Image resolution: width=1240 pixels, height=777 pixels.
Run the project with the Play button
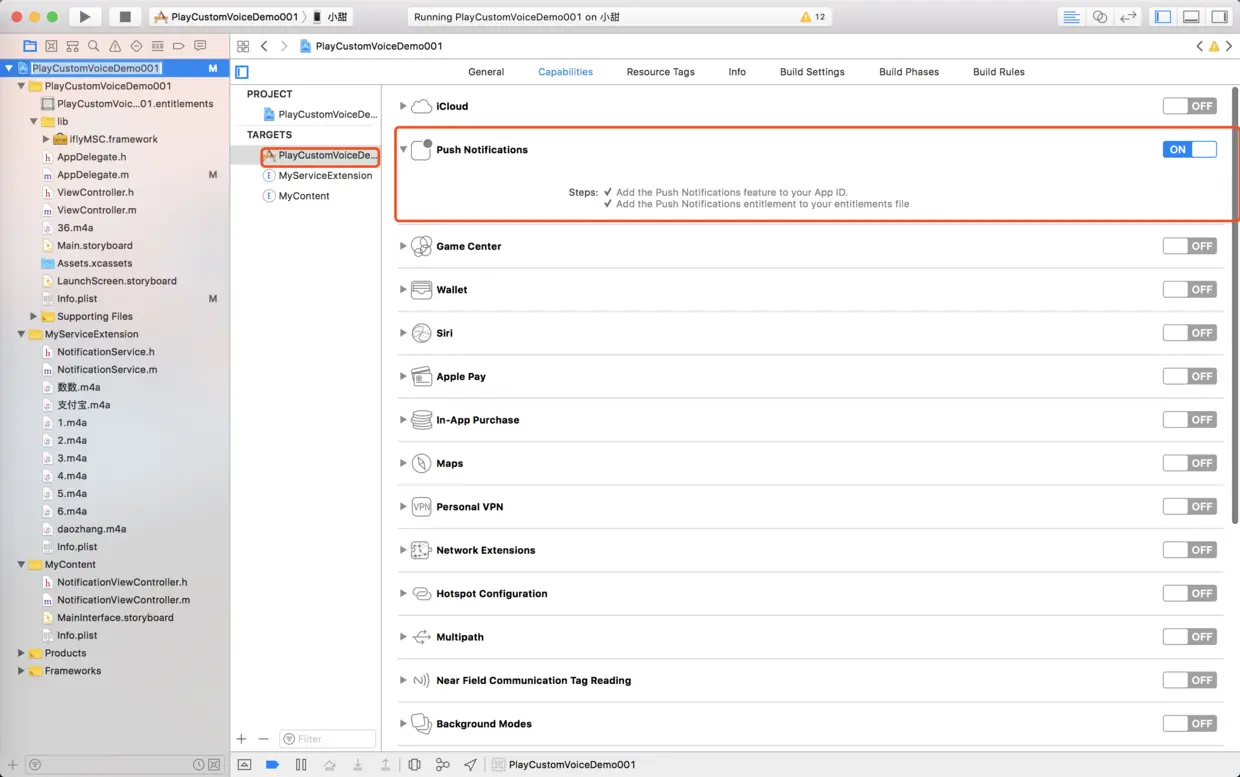[85, 17]
